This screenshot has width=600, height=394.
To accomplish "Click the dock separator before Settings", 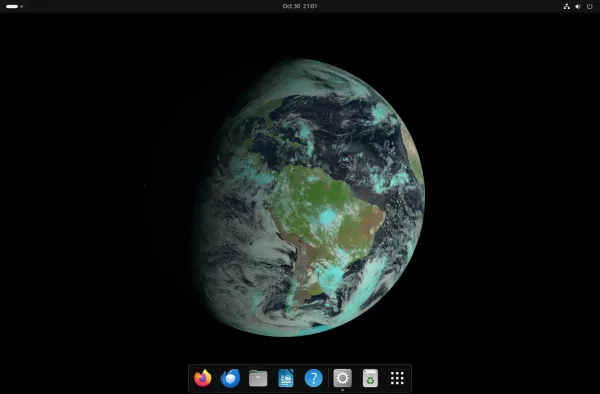I will (328, 378).
